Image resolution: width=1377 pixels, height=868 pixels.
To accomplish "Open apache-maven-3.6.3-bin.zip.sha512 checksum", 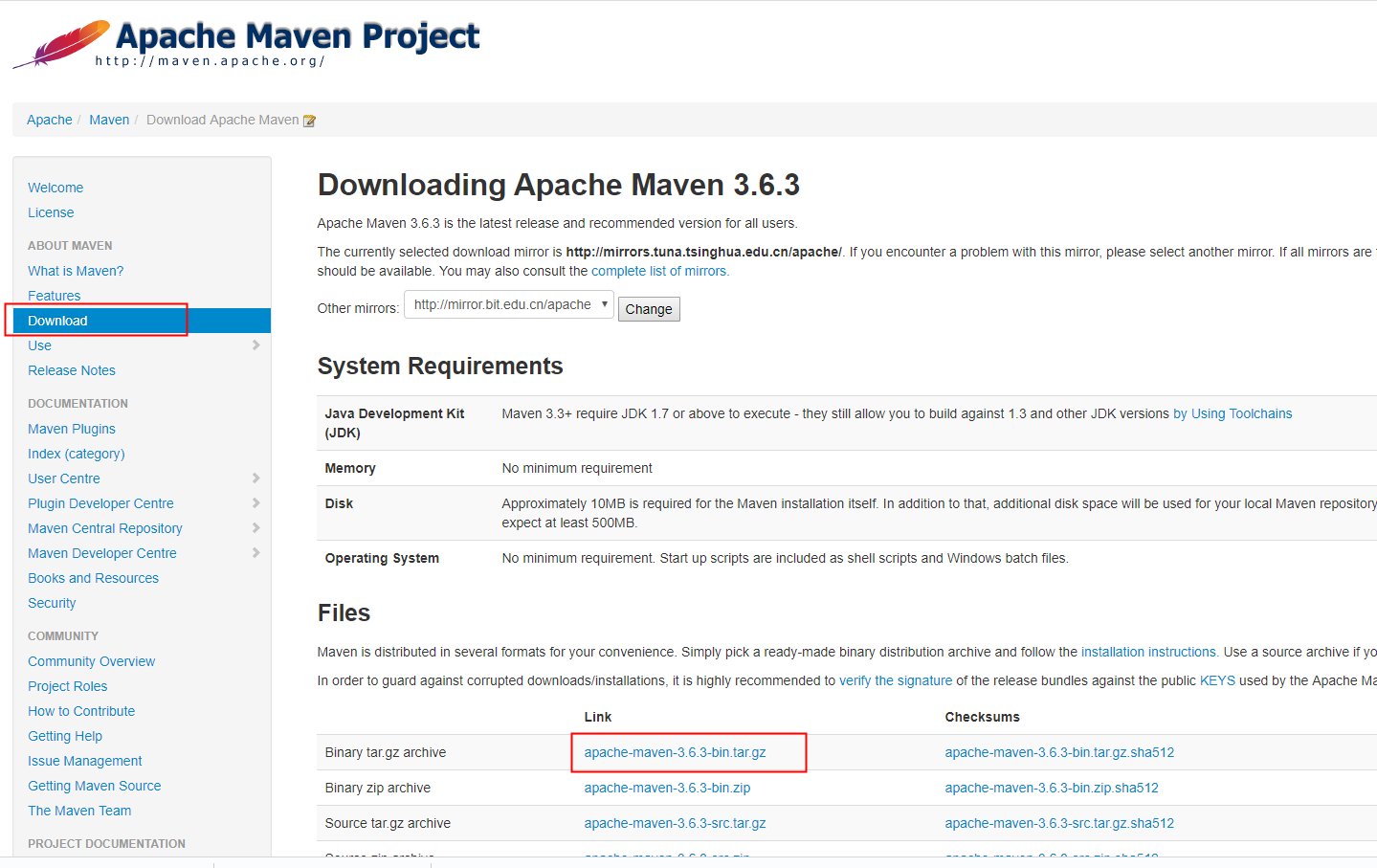I will point(1052,788).
